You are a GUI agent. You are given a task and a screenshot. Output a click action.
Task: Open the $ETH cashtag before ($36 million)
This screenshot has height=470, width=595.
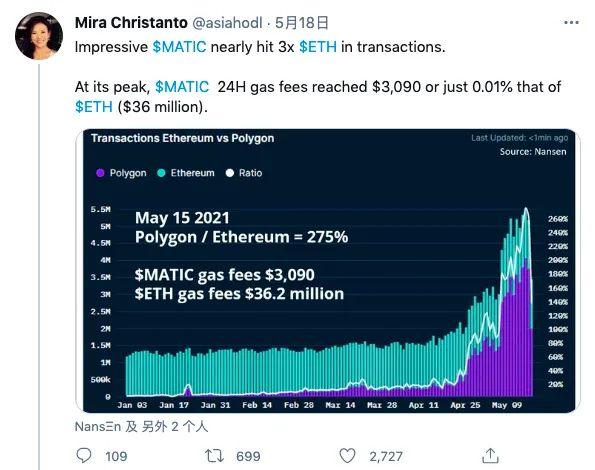click(94, 107)
